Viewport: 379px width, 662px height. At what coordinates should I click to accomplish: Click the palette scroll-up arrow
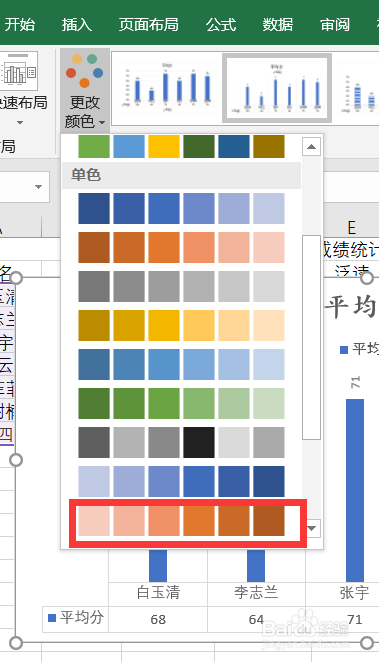click(311, 147)
